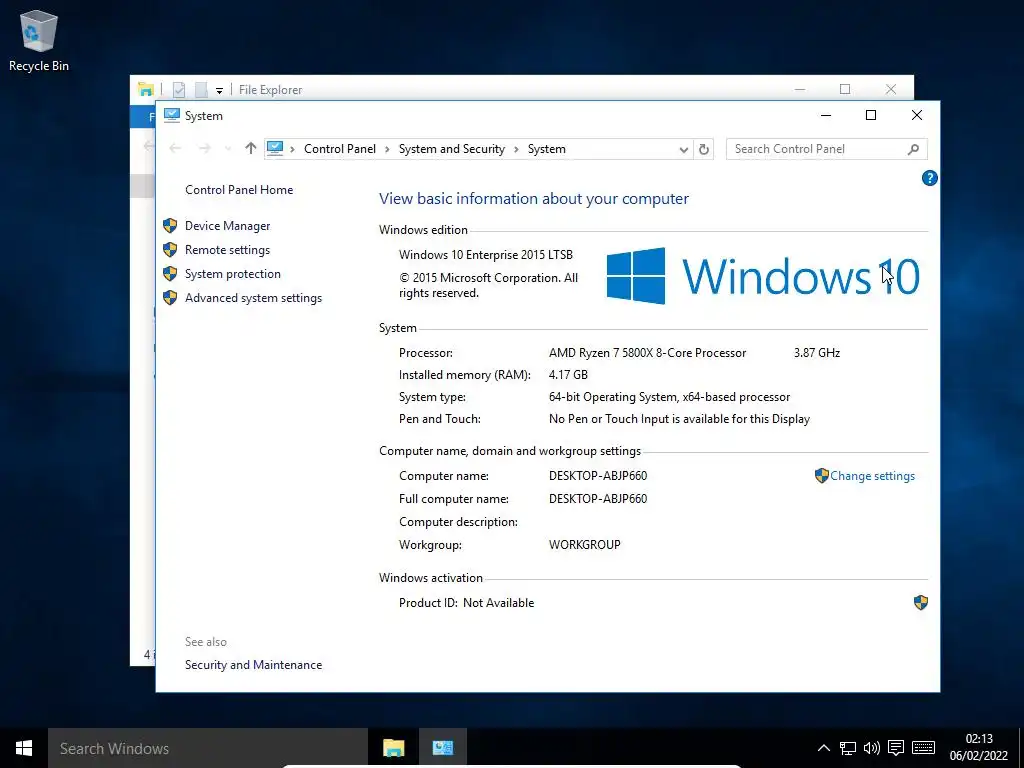
Task: Open the touch keyboard tray icon
Action: pos(923,748)
